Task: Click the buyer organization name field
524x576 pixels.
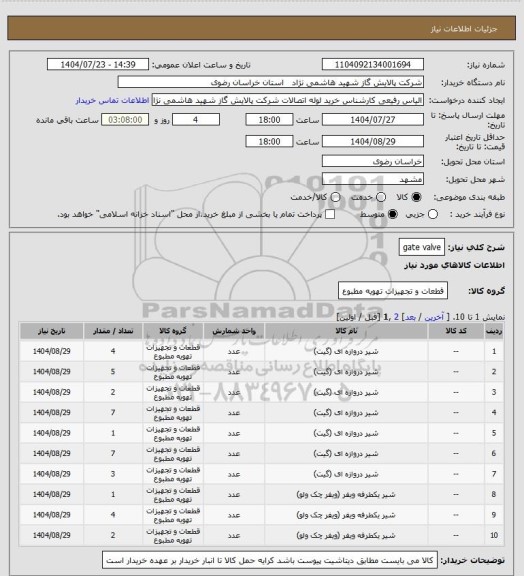Action: click(270, 82)
